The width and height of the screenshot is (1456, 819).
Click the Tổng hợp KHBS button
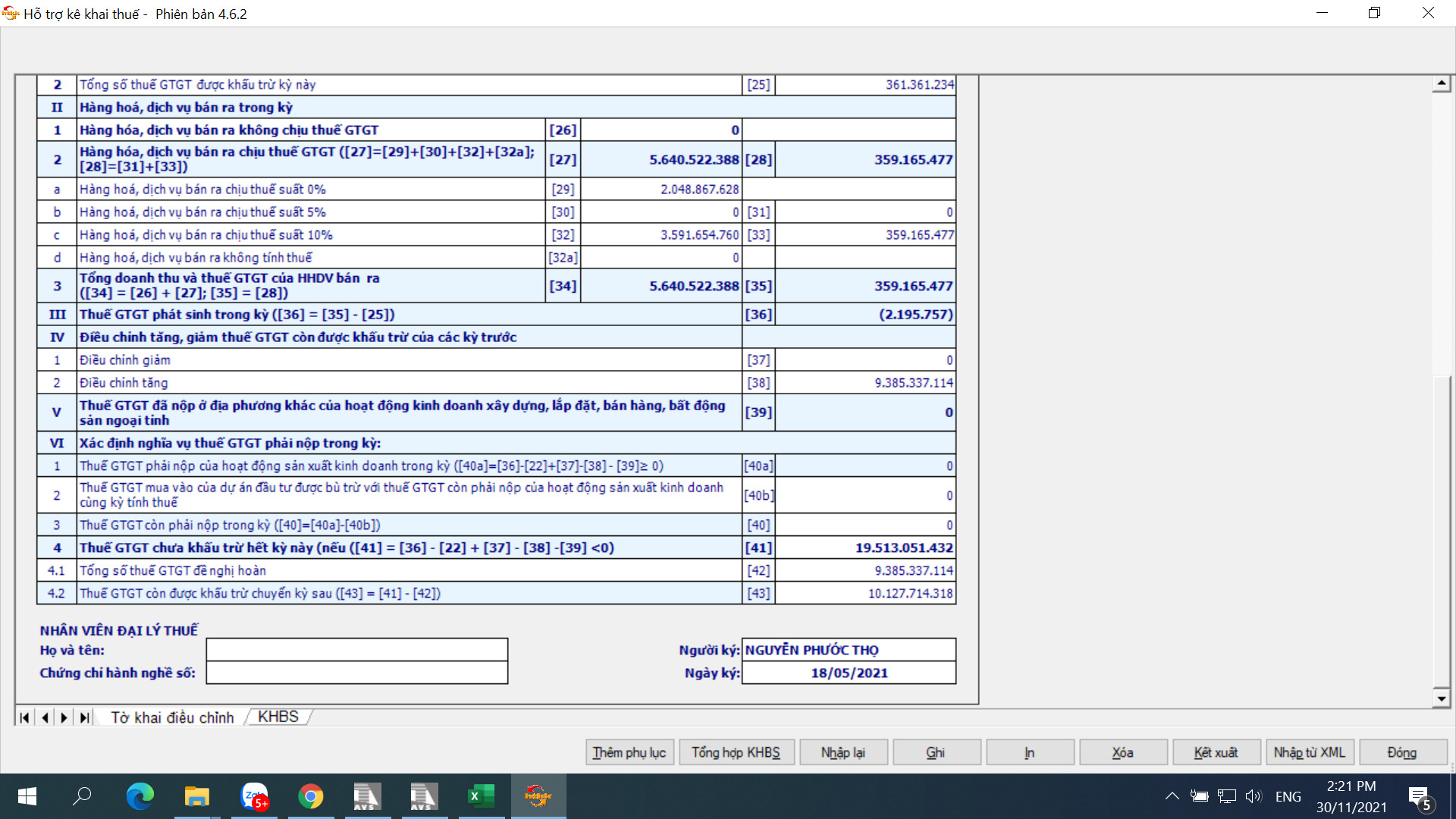pos(736,752)
